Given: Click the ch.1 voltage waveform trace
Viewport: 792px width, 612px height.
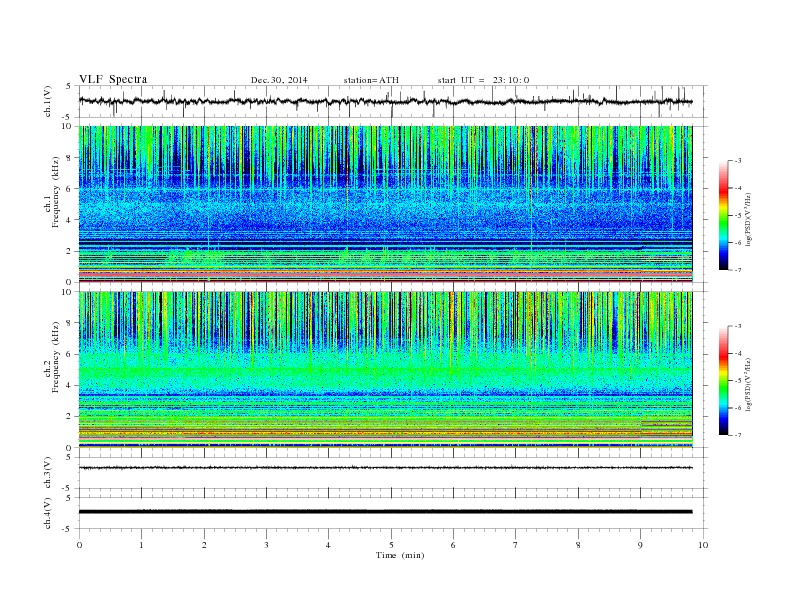Looking at the screenshot, I should point(385,101).
